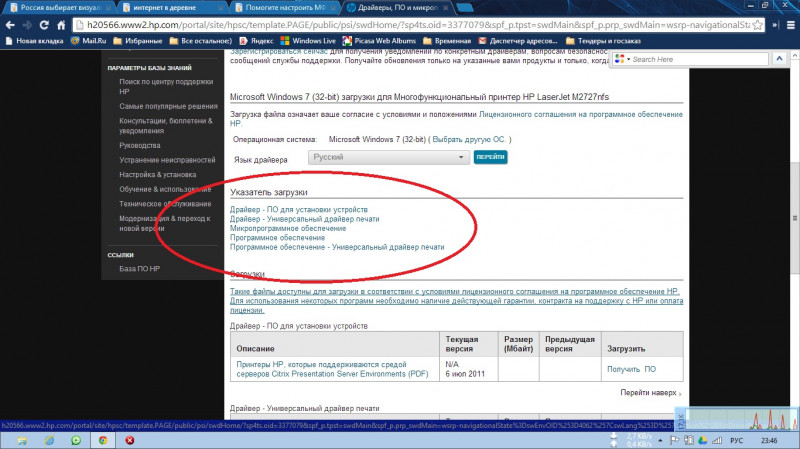This screenshot has height=449, width=800.
Task: Open the Новая вкладка bookmark
Action: tap(34, 41)
